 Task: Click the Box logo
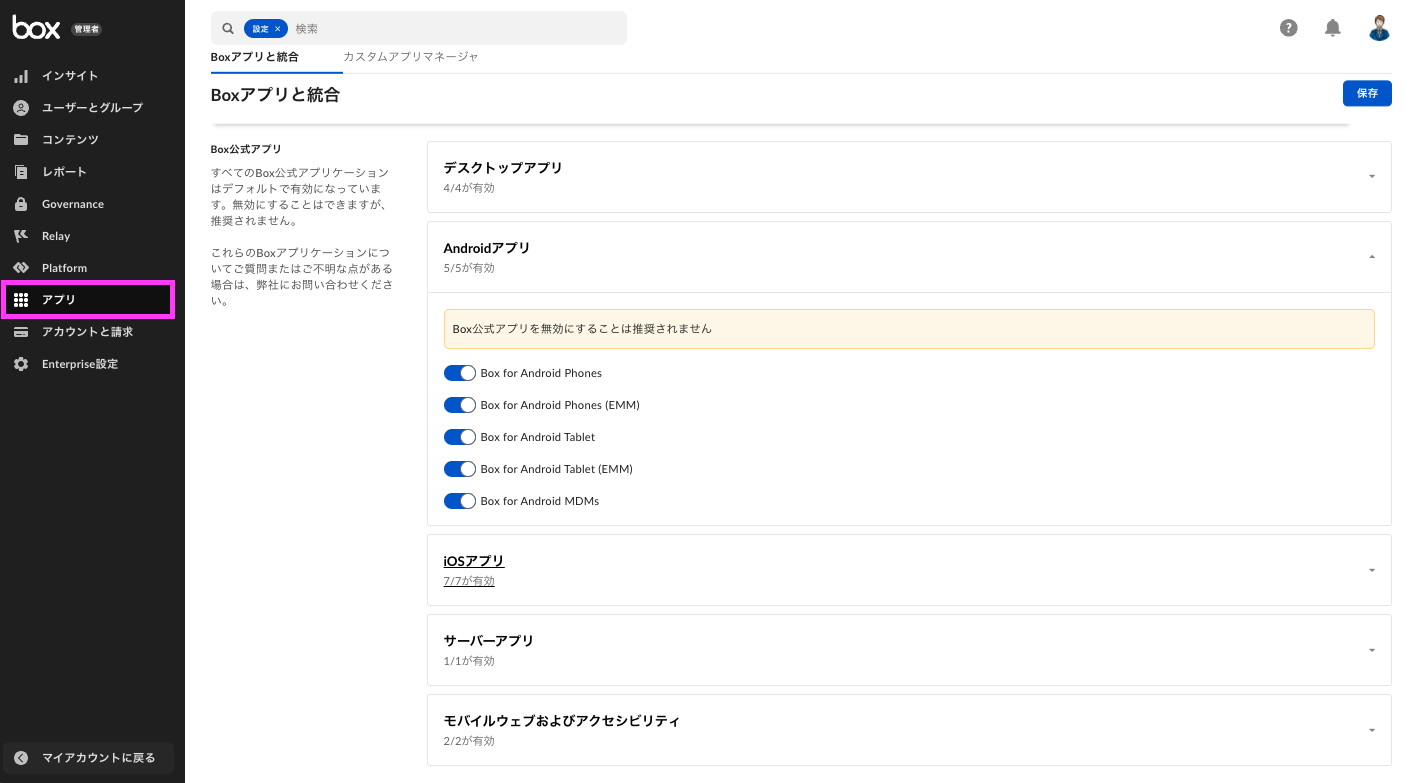tap(36, 28)
